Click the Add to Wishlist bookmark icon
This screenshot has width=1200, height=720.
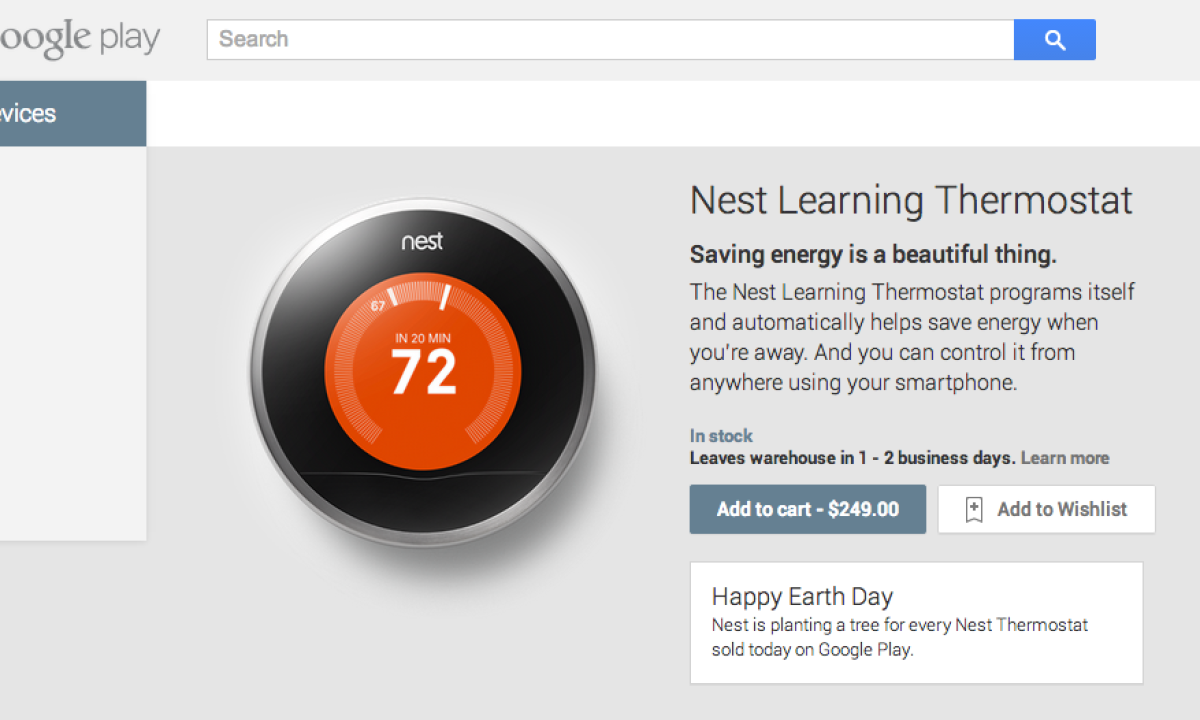click(973, 510)
